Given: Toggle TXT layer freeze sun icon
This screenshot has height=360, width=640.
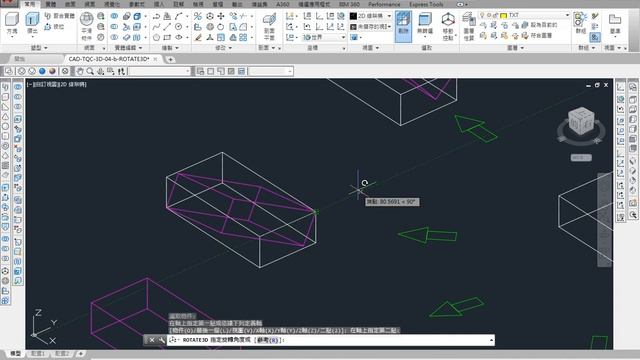Looking at the screenshot, I should click(x=489, y=15).
